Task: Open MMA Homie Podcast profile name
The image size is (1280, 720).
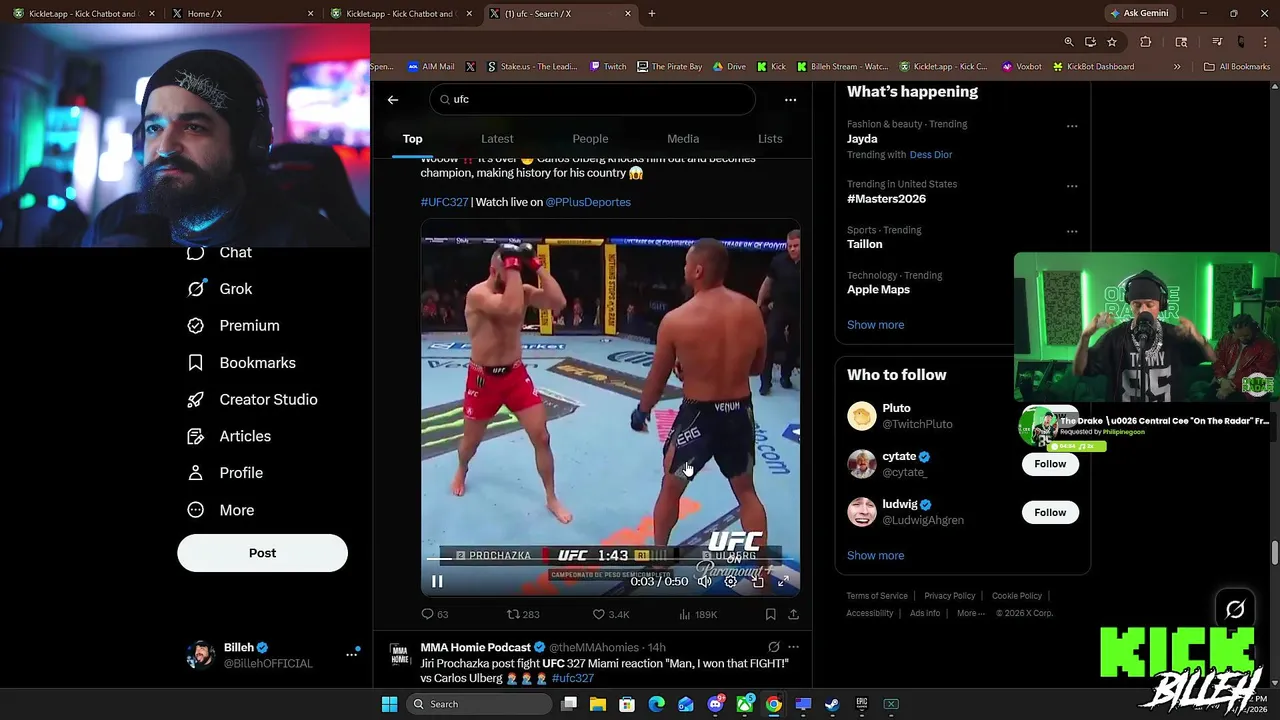Action: [x=475, y=647]
